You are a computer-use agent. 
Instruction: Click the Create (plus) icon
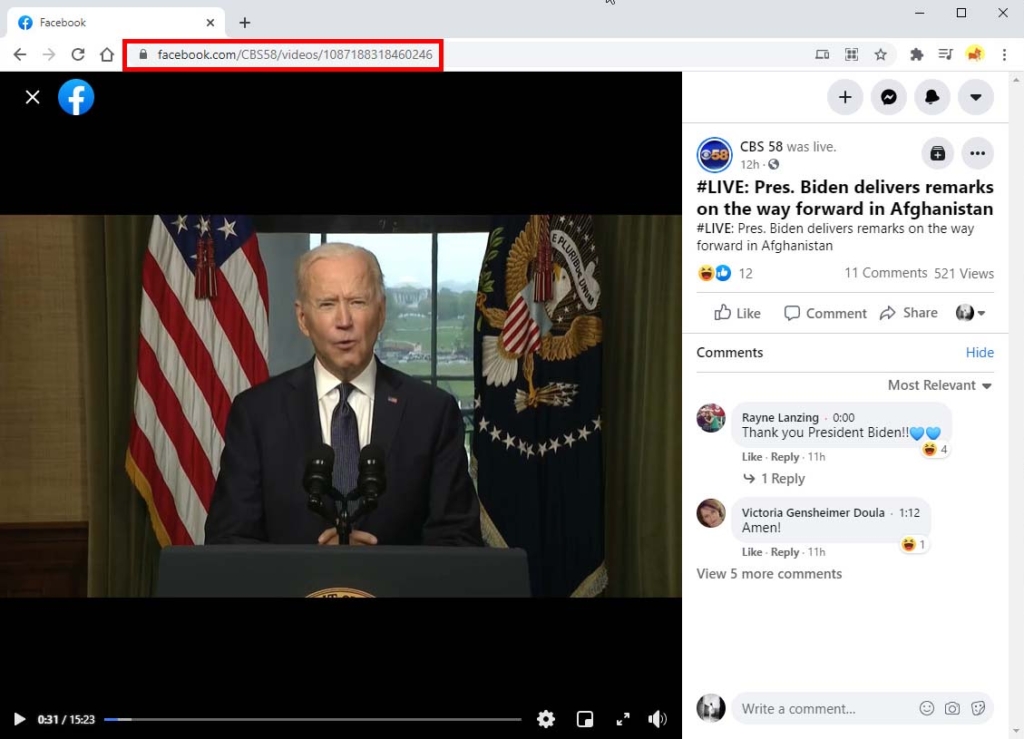(845, 97)
